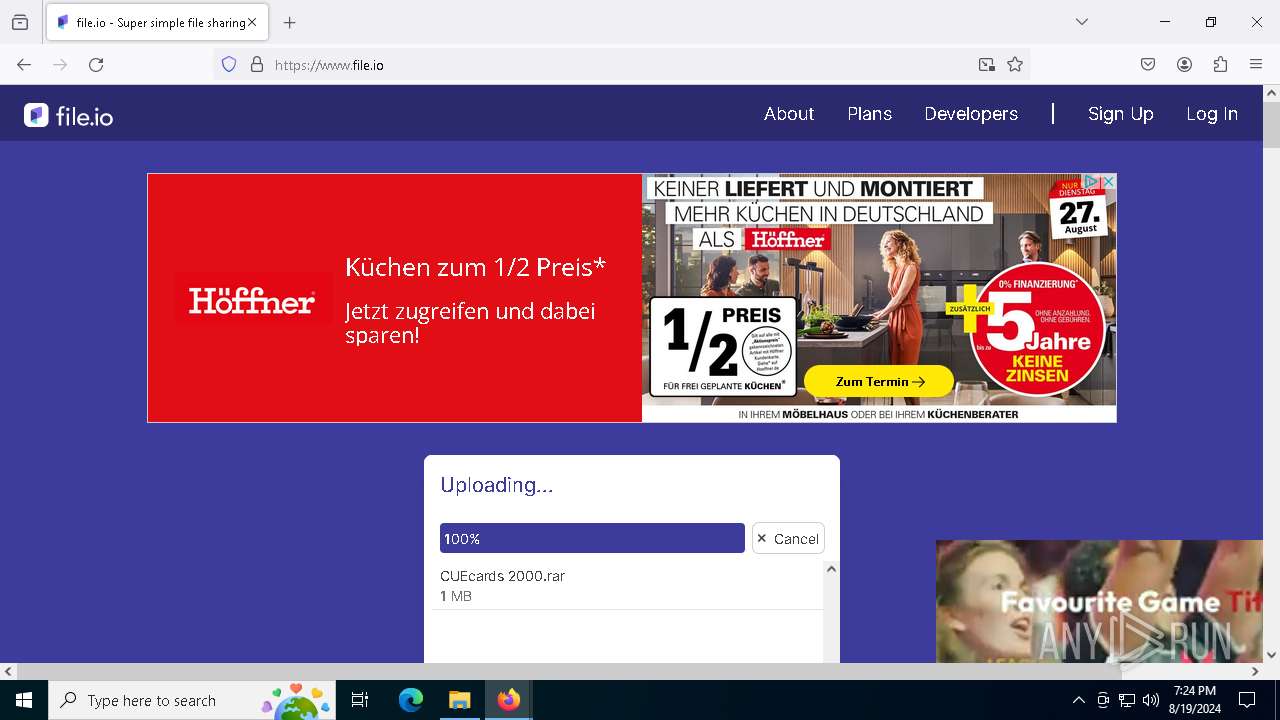Image resolution: width=1280 pixels, height=720 pixels.
Task: Click the Höffner logo in ad
Action: point(252,300)
